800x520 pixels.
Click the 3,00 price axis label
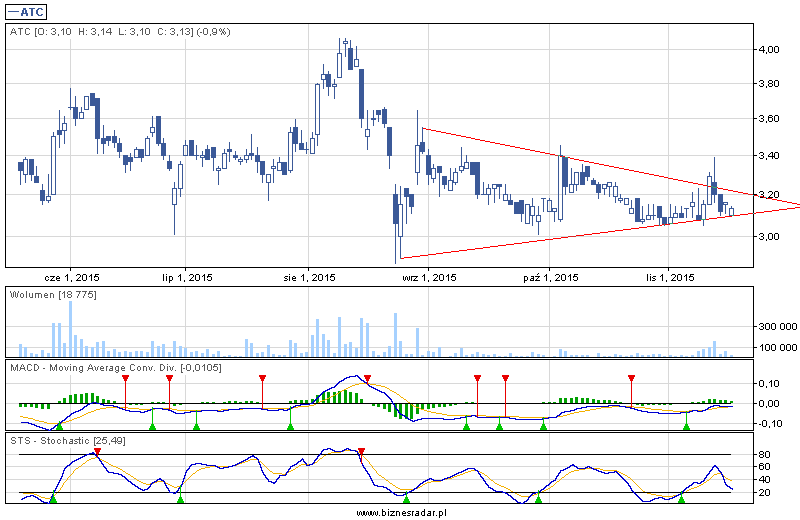(769, 237)
